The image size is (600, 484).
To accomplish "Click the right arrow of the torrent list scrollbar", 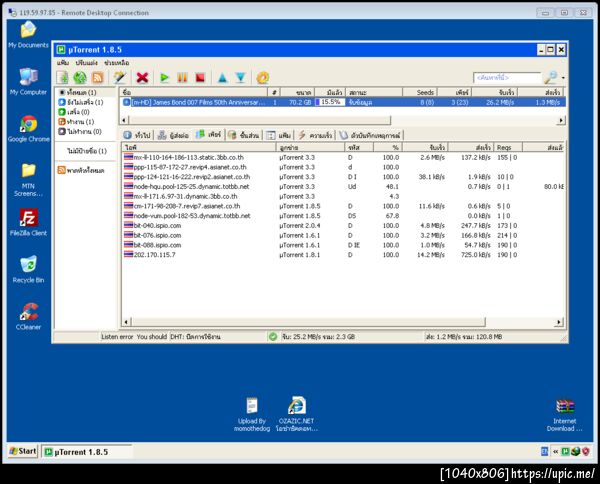I will [561, 120].
